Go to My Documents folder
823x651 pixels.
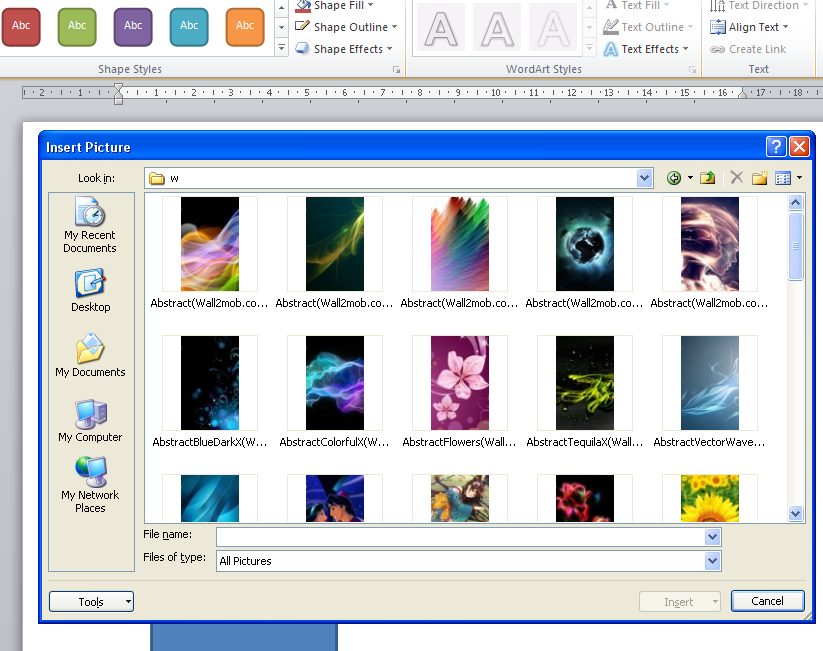[x=90, y=356]
